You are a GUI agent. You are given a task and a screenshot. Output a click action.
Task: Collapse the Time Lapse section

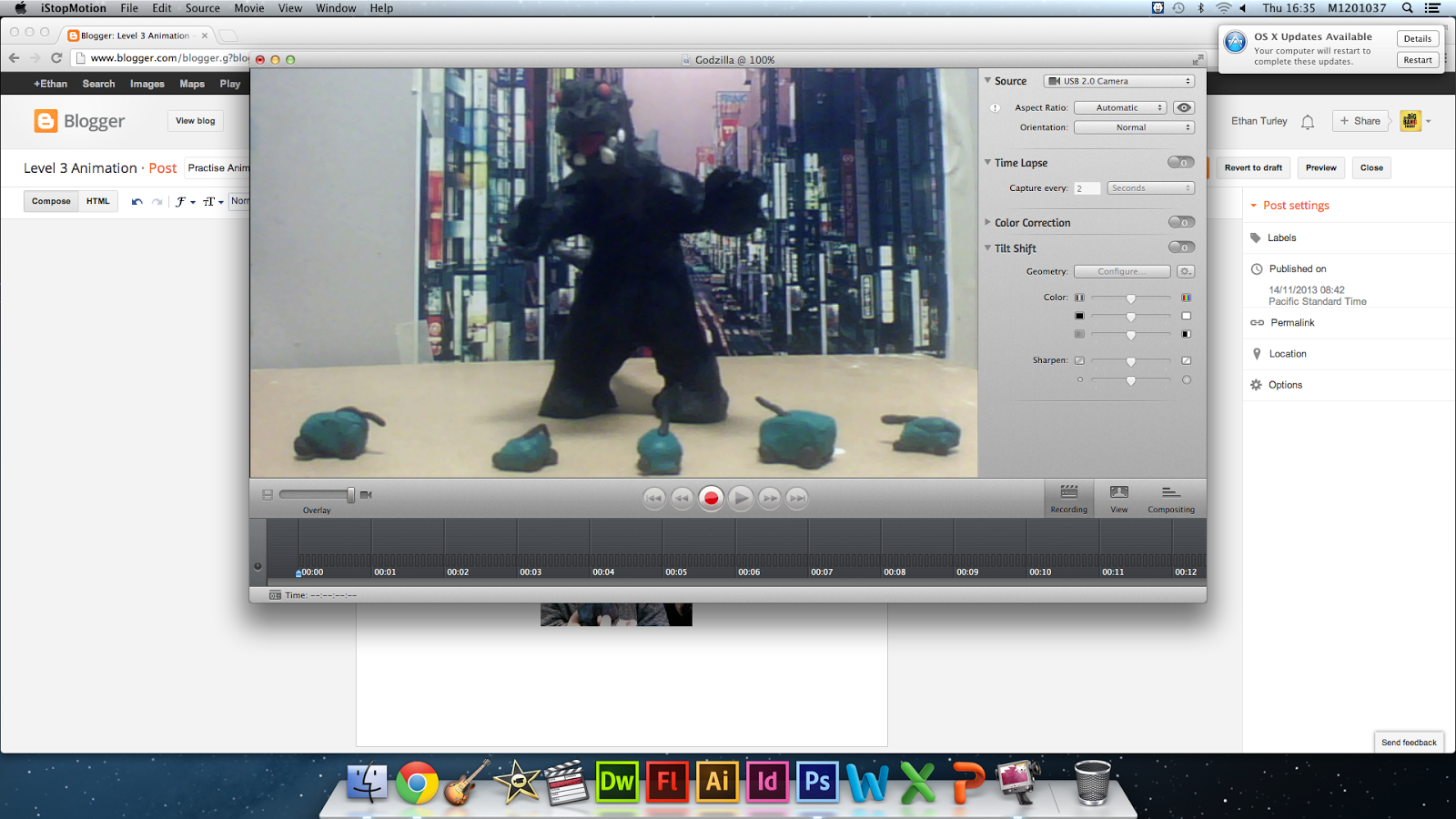(987, 163)
